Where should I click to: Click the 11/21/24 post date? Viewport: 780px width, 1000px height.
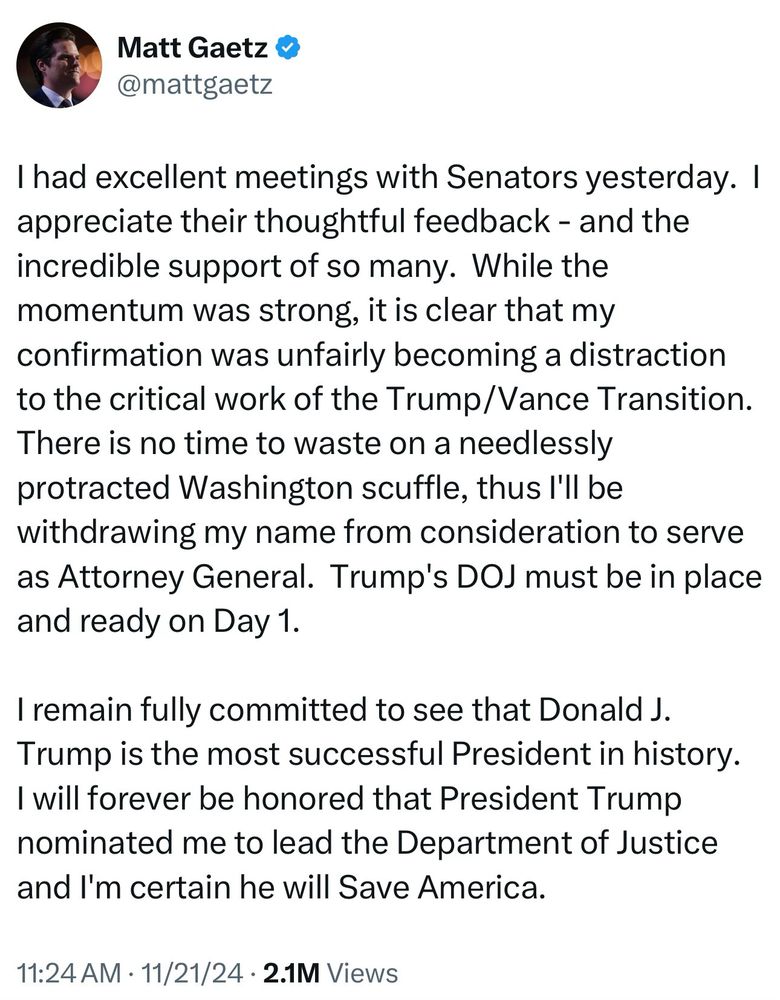[193, 973]
